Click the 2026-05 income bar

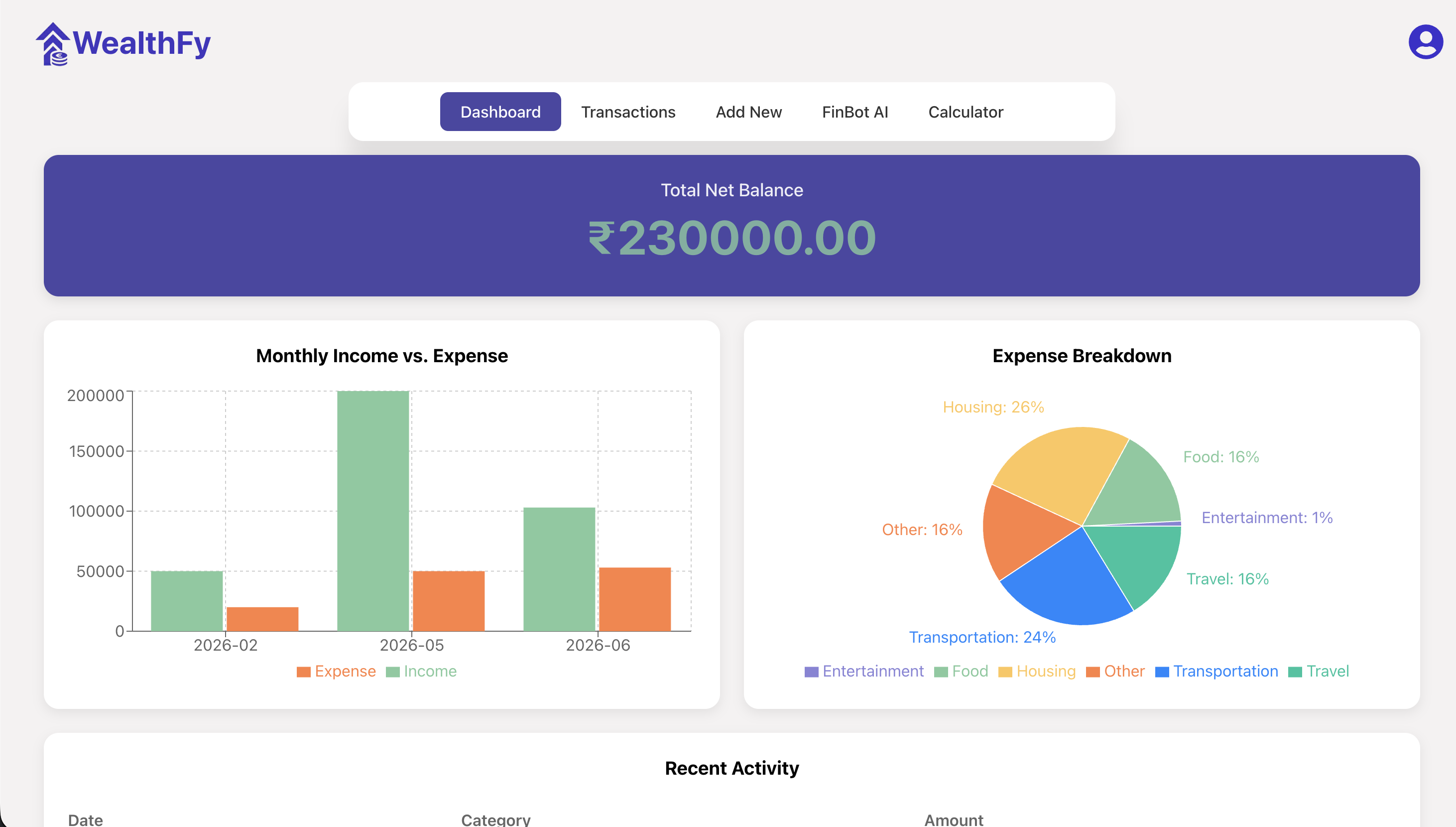(373, 511)
